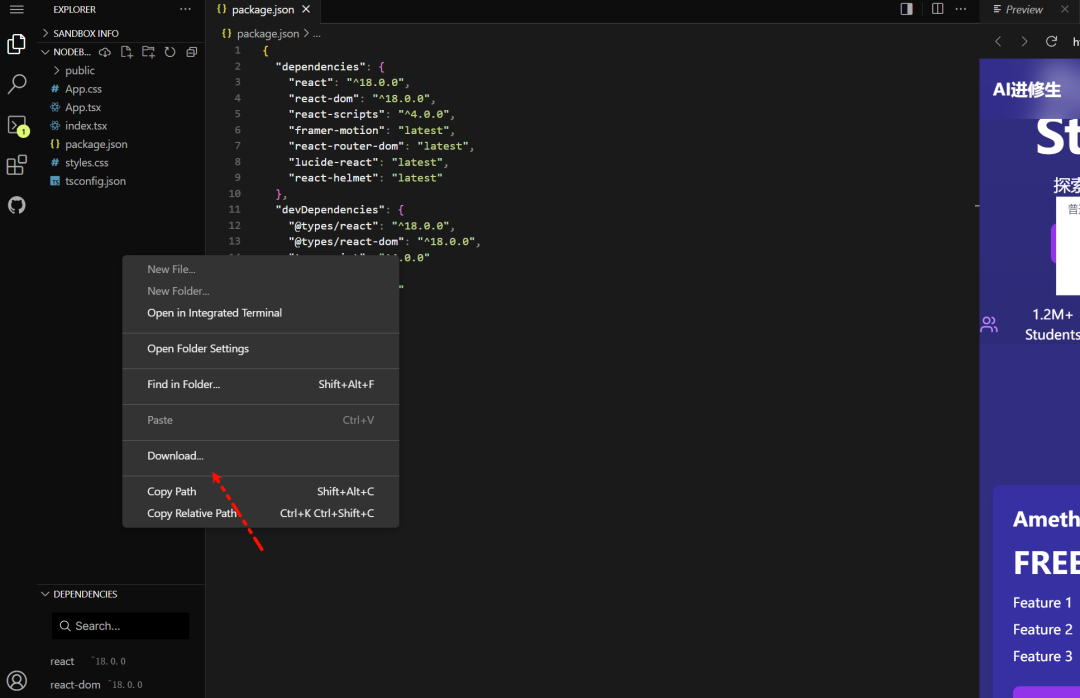This screenshot has width=1080, height=698.
Task: Toggle the secondary side bar layout icon
Action: [x=906, y=9]
